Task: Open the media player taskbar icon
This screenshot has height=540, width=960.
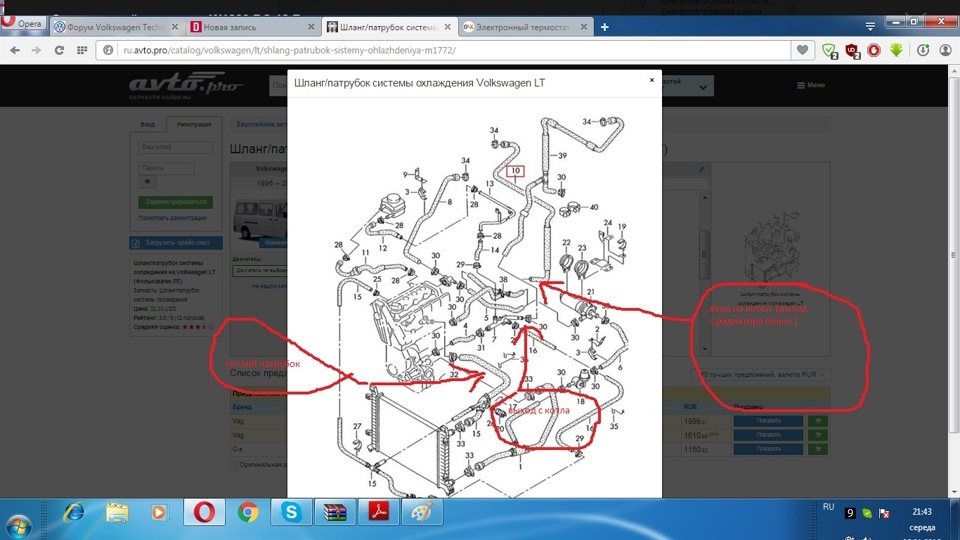Action: [159, 512]
